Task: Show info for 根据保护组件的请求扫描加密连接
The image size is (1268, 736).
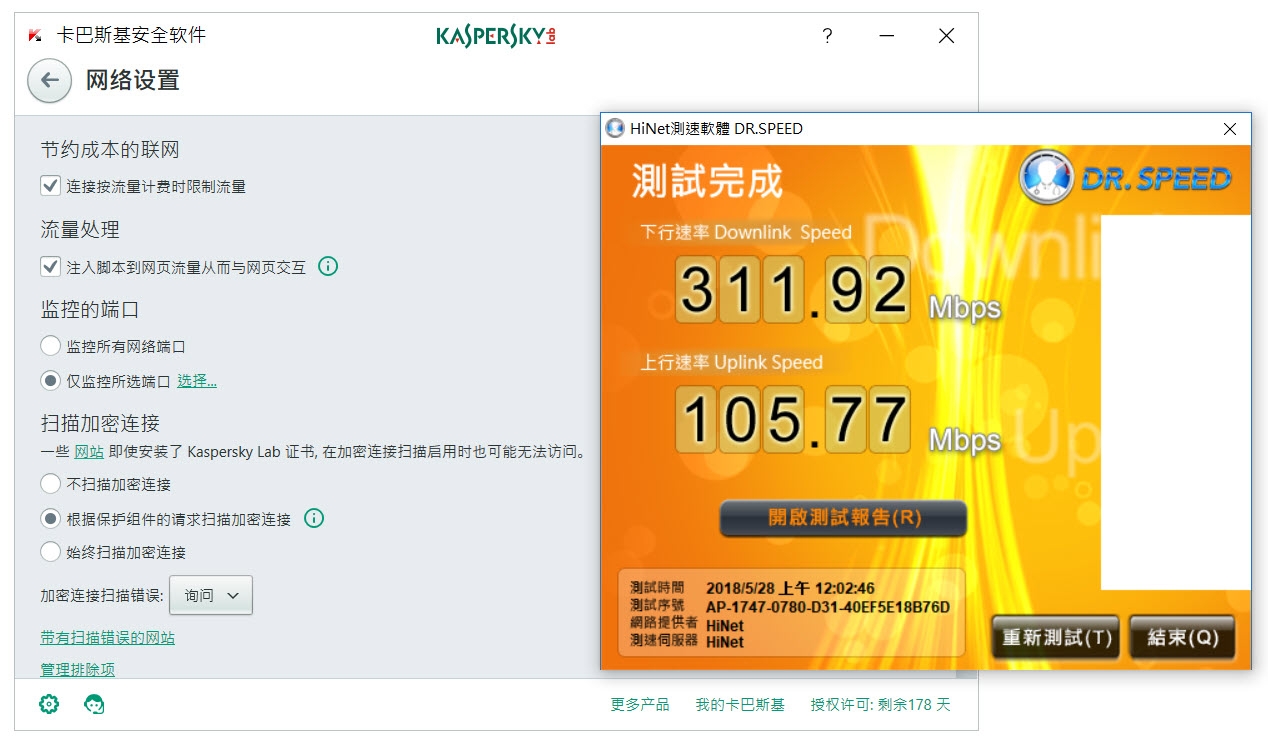Action: [x=314, y=518]
